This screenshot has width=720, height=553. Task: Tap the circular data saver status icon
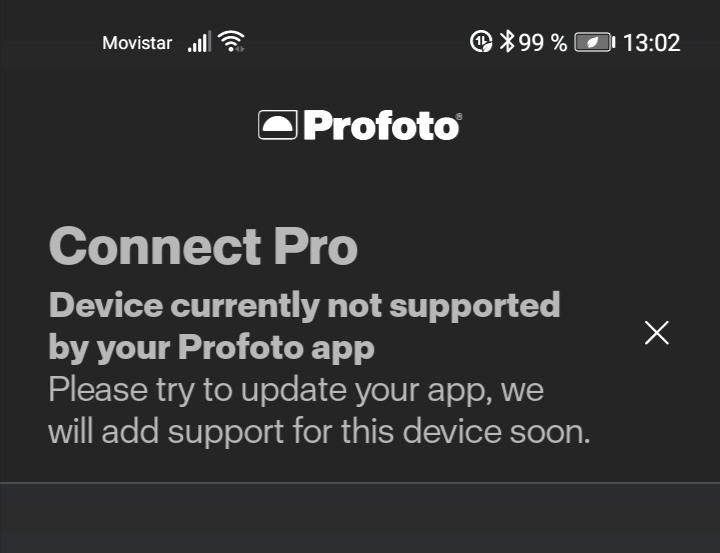[481, 42]
